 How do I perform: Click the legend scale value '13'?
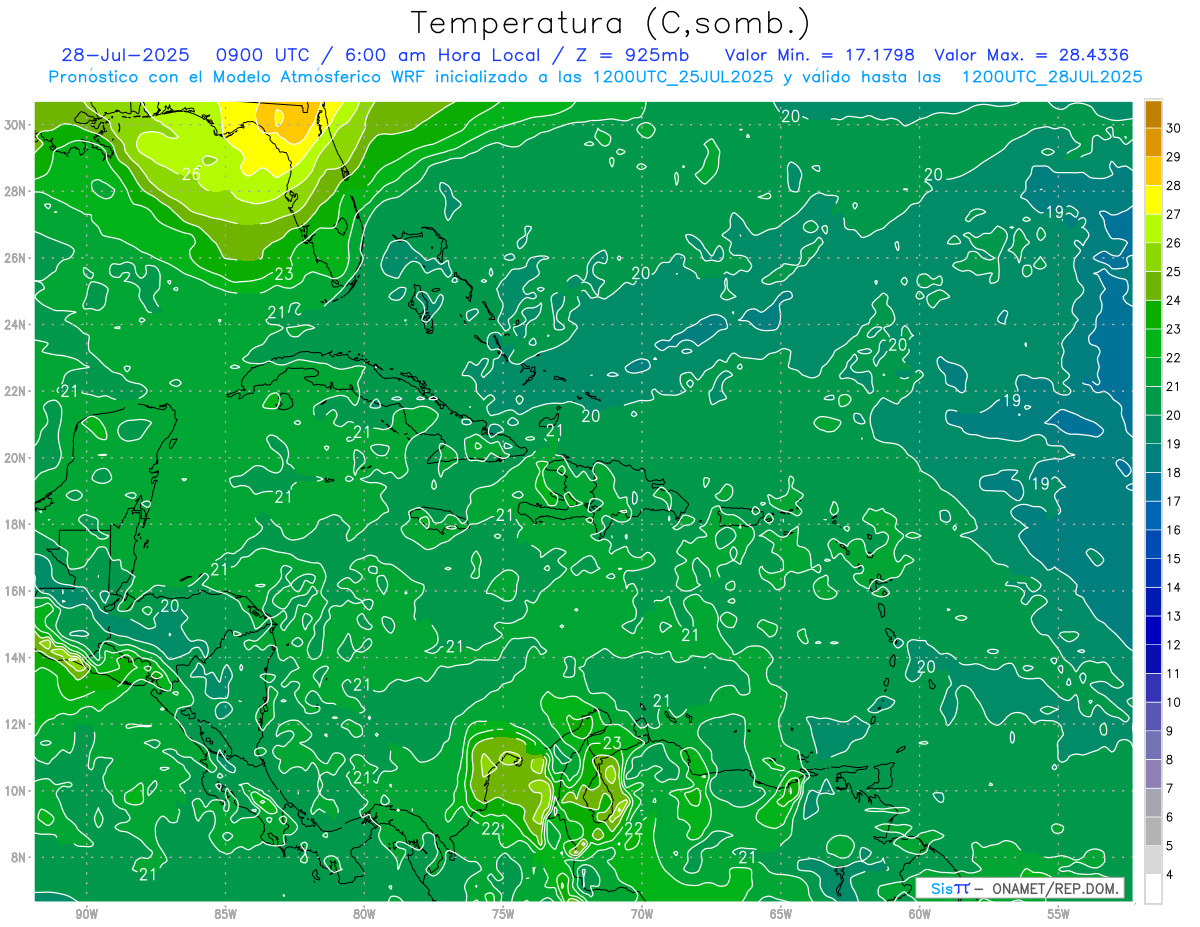[1175, 616]
